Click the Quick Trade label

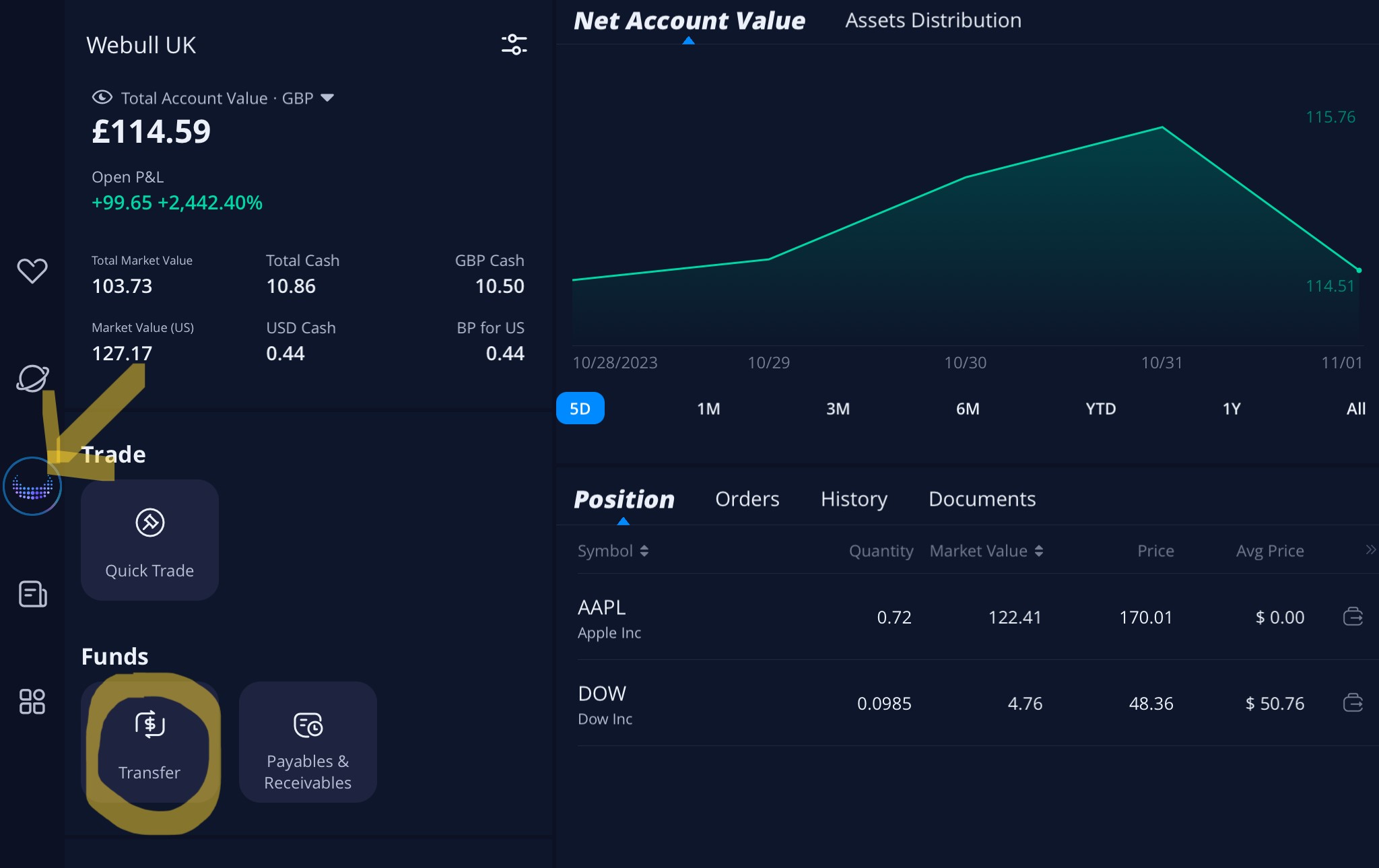[149, 570]
